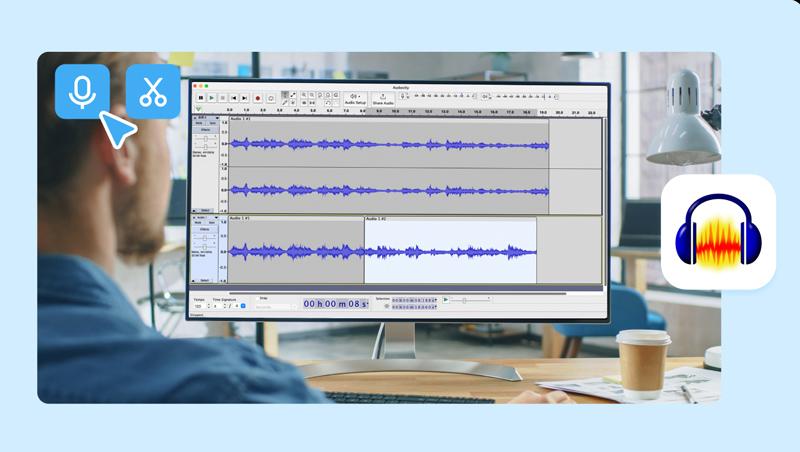Viewport: 800px width, 452px height.
Task: Select the Multi-tool
Action: [x=293, y=103]
